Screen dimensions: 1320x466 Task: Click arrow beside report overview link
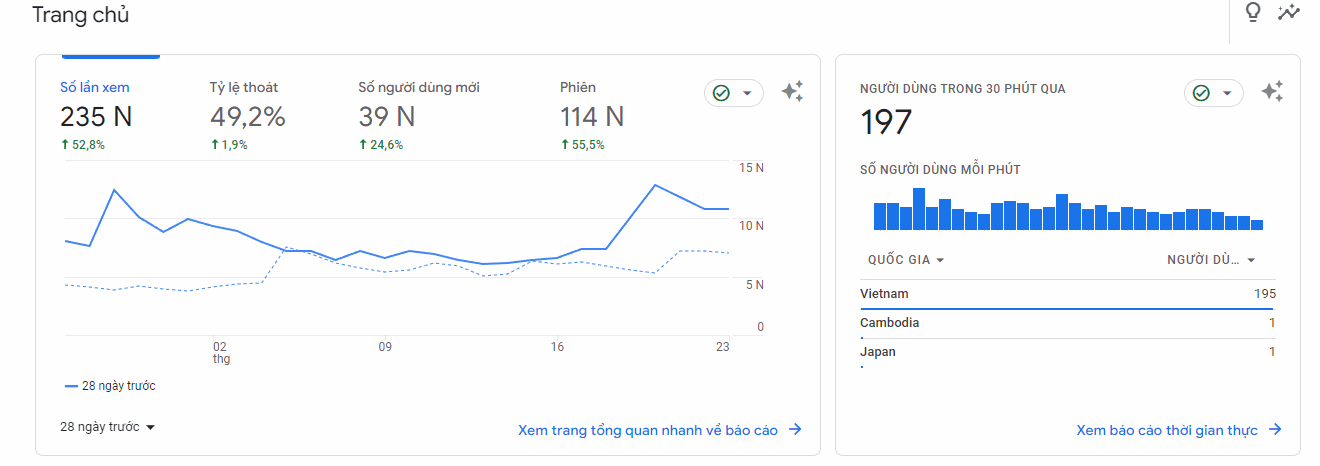pos(795,430)
